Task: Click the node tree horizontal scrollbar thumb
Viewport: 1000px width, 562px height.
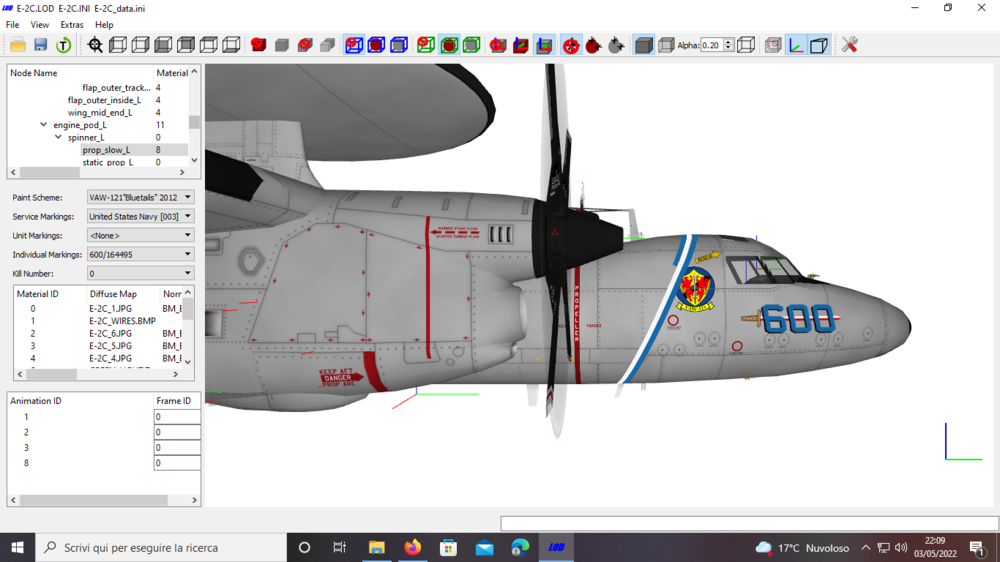Action: pyautogui.click(x=49, y=173)
